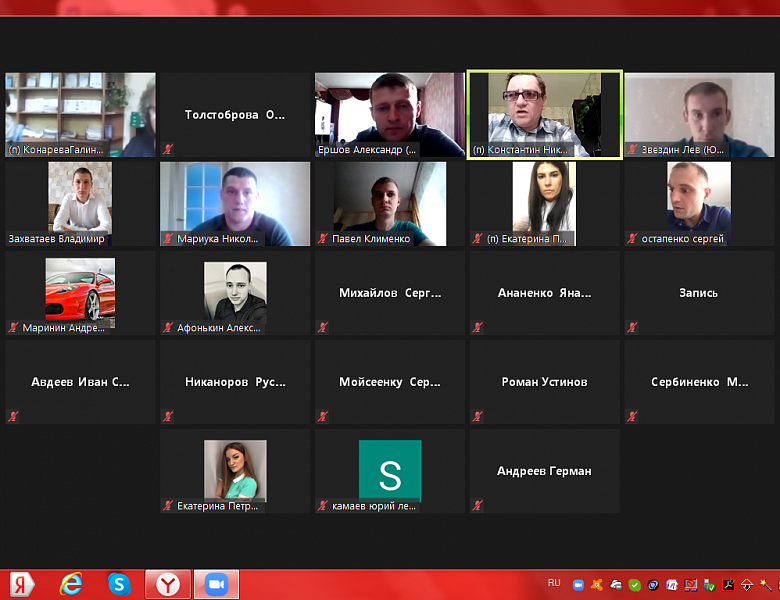Click the name 'Андреев Герман'
Viewport: 780px width, 600px height.
click(544, 471)
